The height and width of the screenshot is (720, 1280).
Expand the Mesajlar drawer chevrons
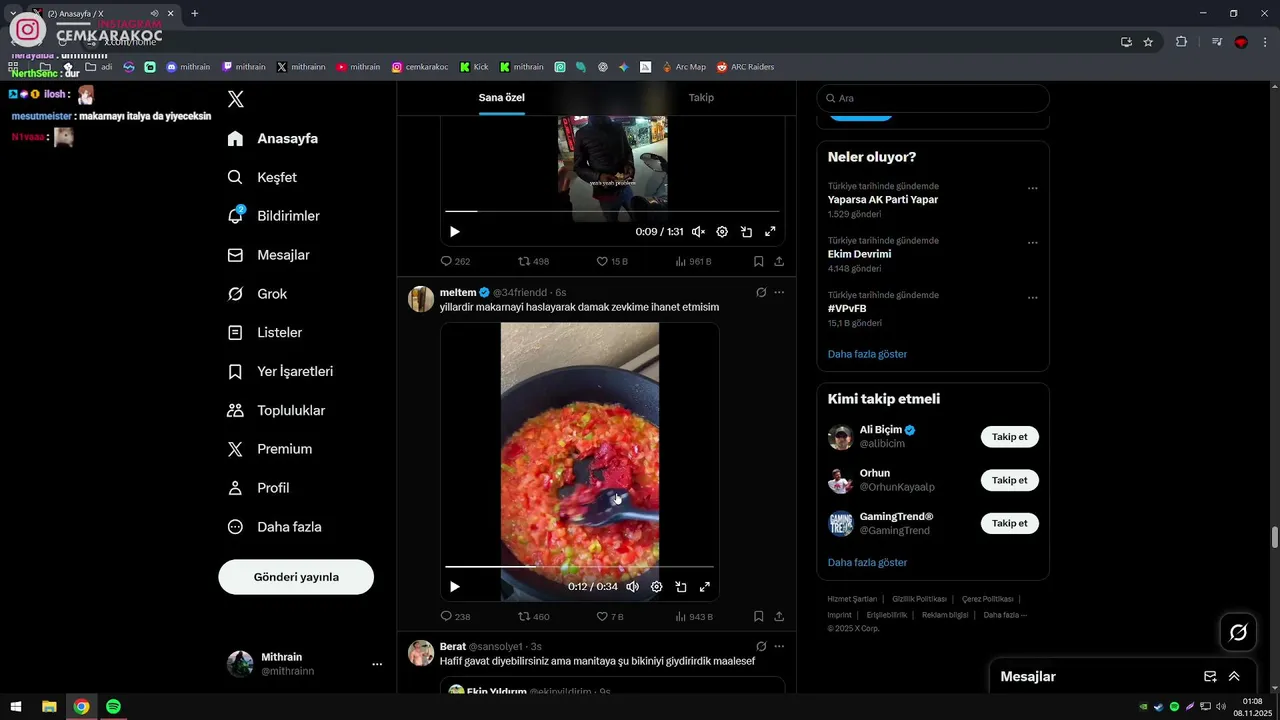pos(1234,677)
